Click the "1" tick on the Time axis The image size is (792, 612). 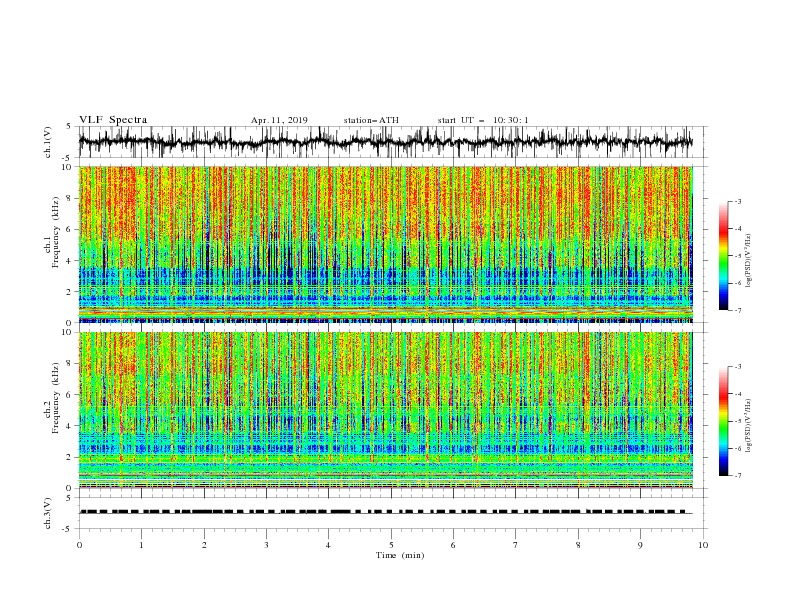[x=141, y=545]
